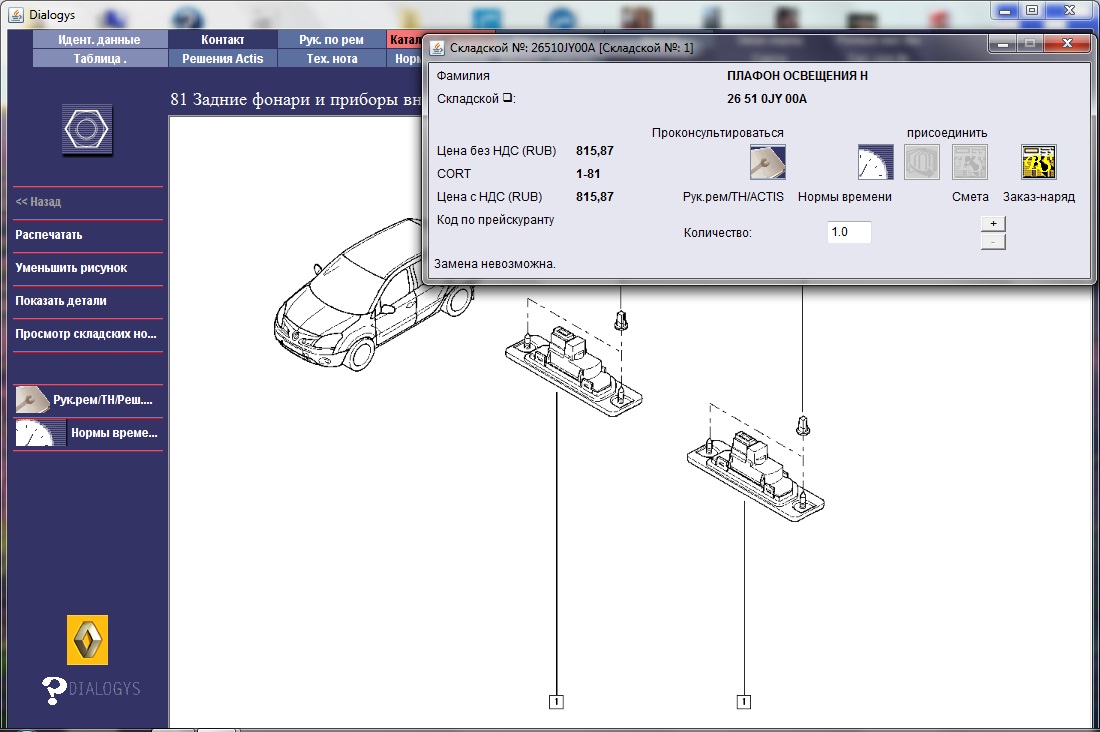Select the left callout number 1 box
Screen dimensions: 1100x732
click(x=556, y=701)
